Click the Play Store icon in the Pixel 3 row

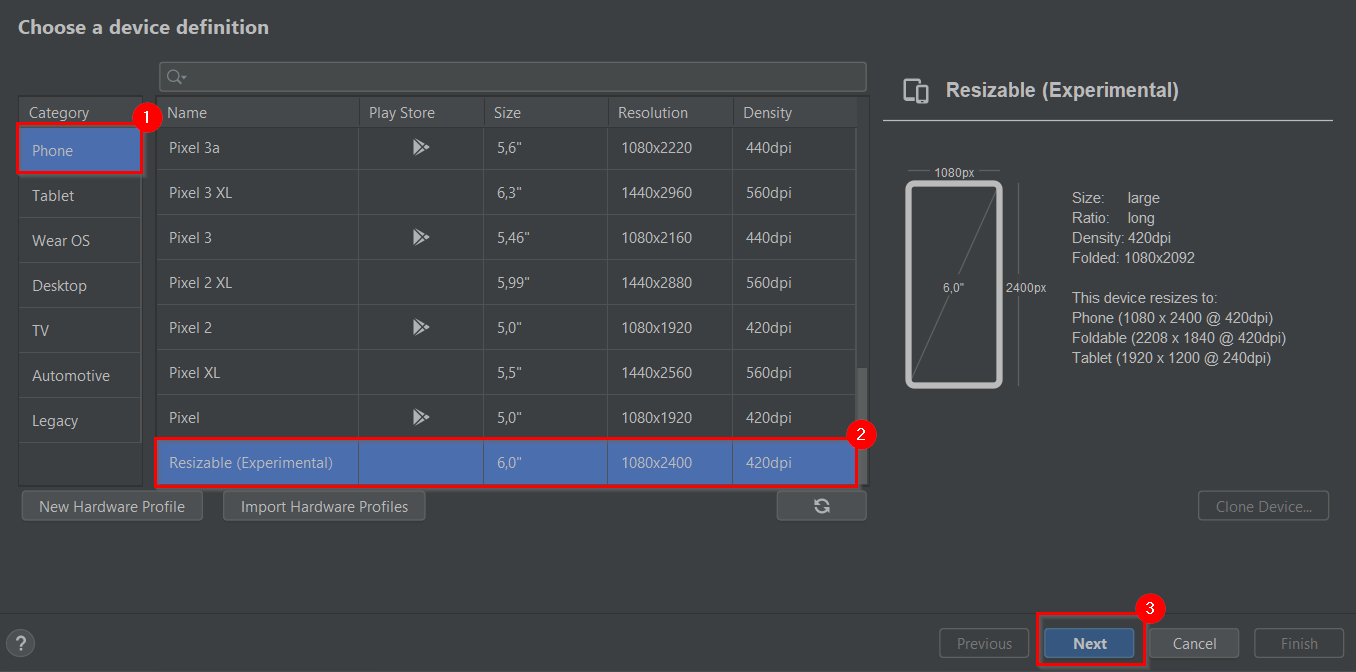click(421, 238)
